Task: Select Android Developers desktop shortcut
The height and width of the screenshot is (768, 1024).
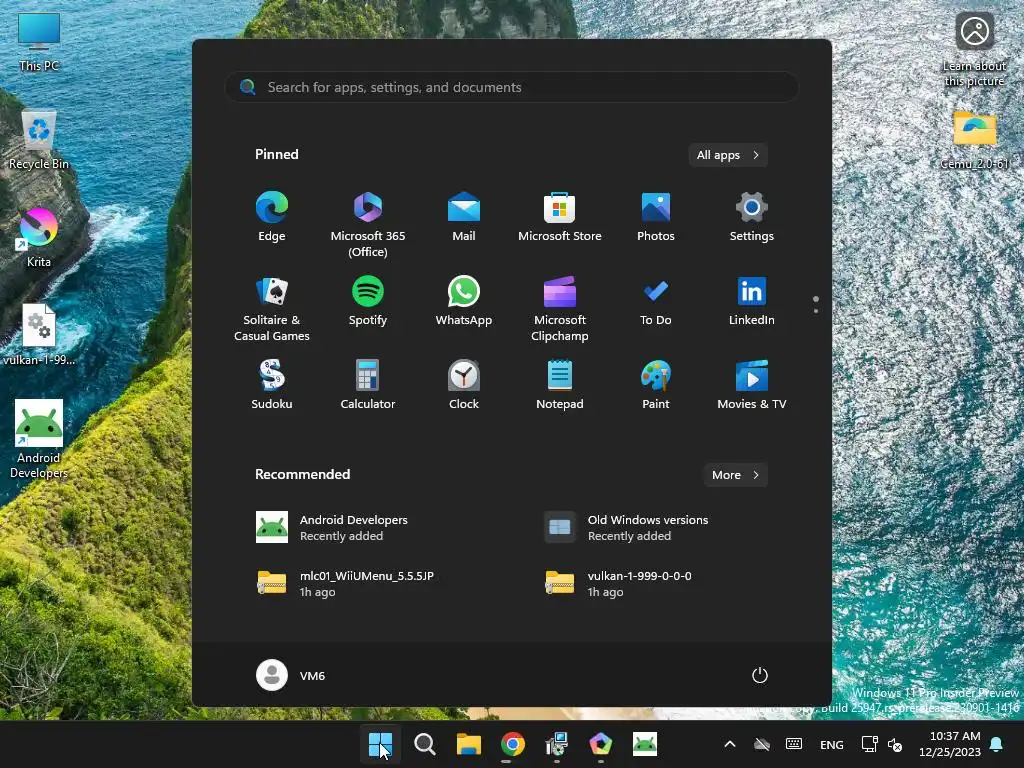Action: (x=39, y=439)
